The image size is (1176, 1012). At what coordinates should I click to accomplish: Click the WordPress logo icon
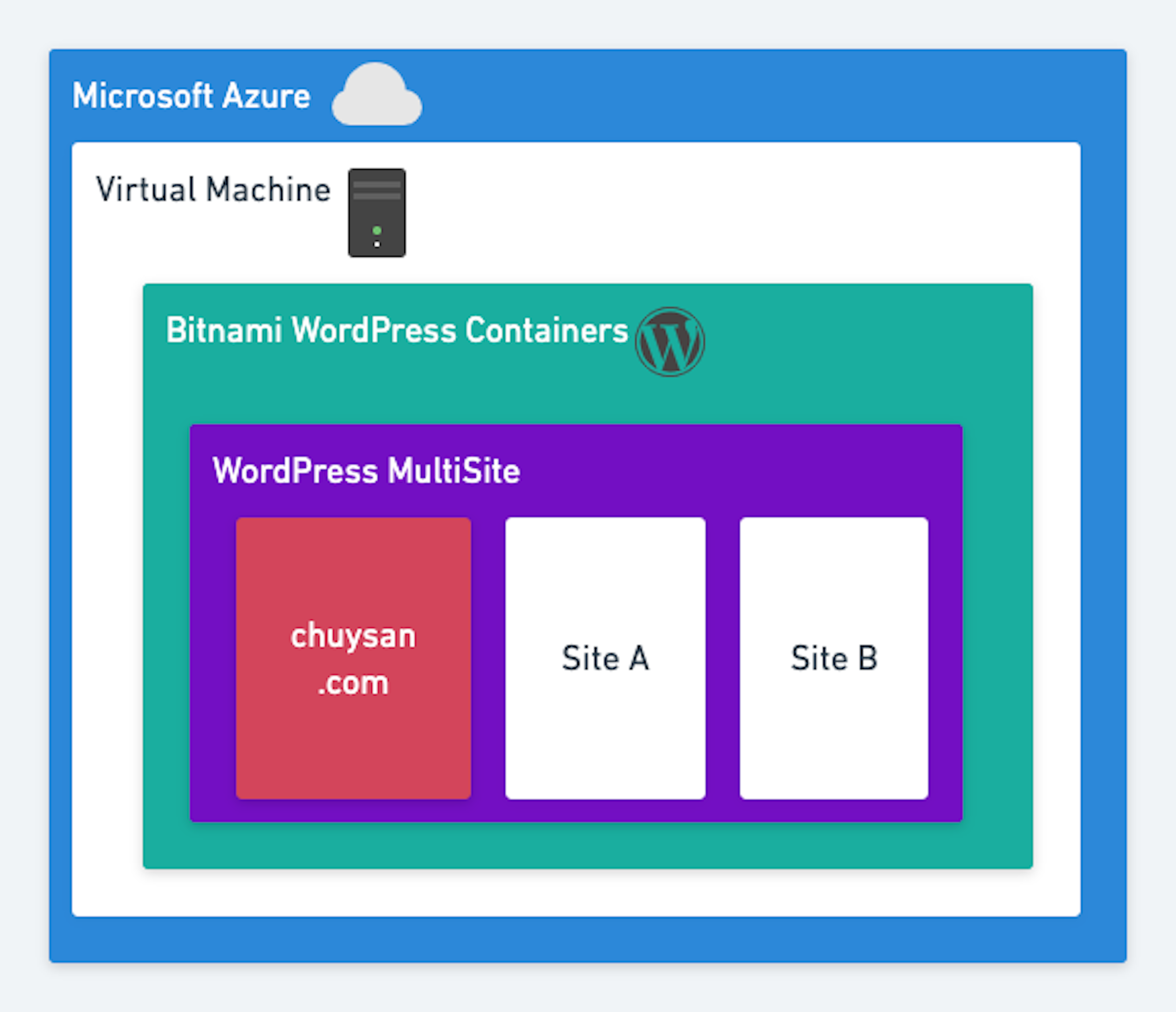(670, 342)
